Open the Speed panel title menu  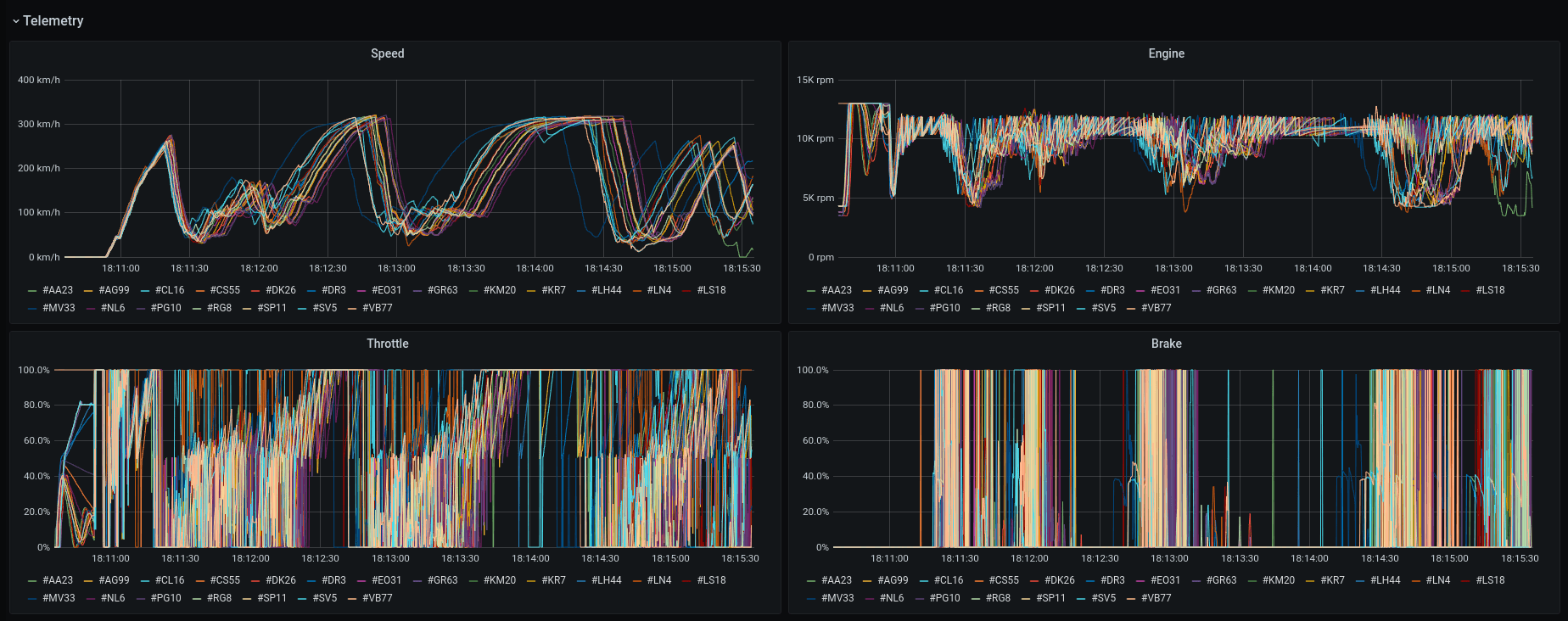point(388,53)
